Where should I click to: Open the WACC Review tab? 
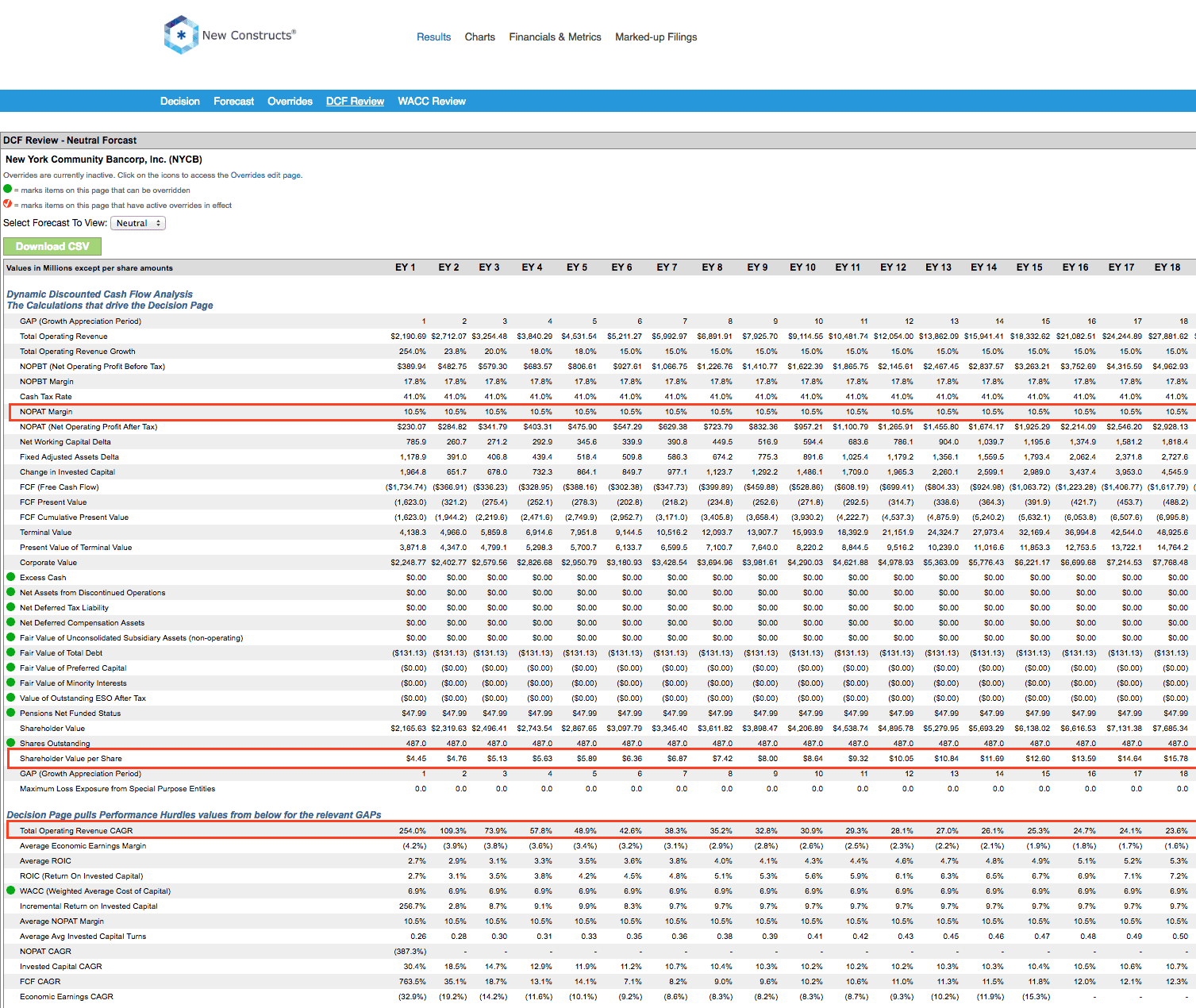pos(432,101)
